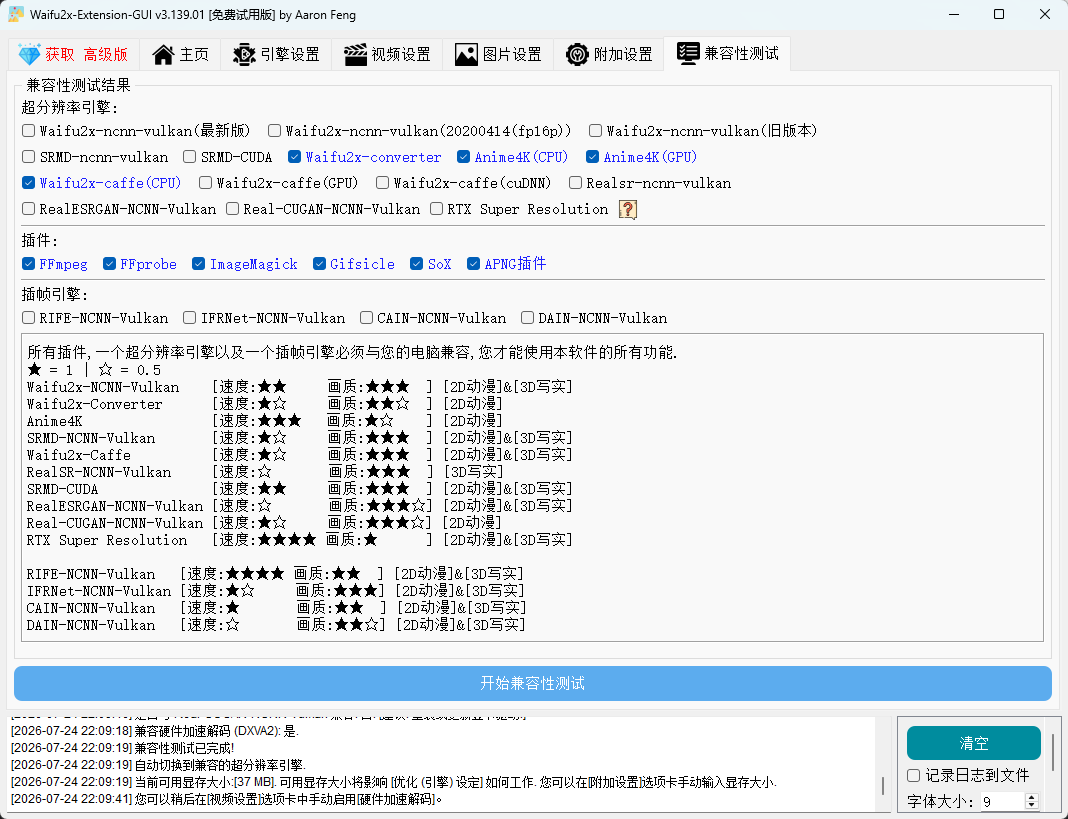Check RealESRGAN-NCNN-Vulkan box

(29, 208)
